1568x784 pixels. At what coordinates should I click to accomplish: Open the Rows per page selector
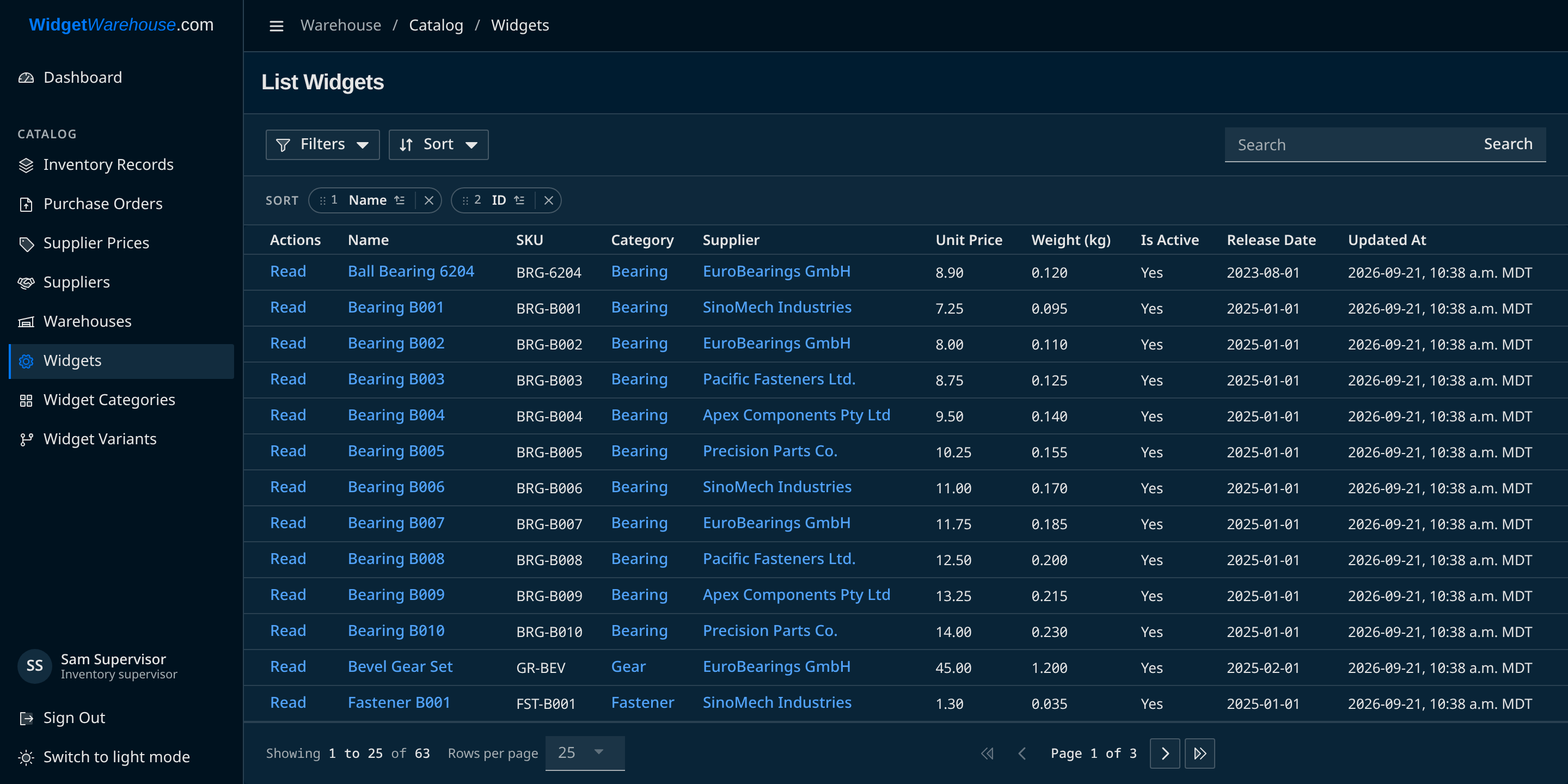point(584,753)
